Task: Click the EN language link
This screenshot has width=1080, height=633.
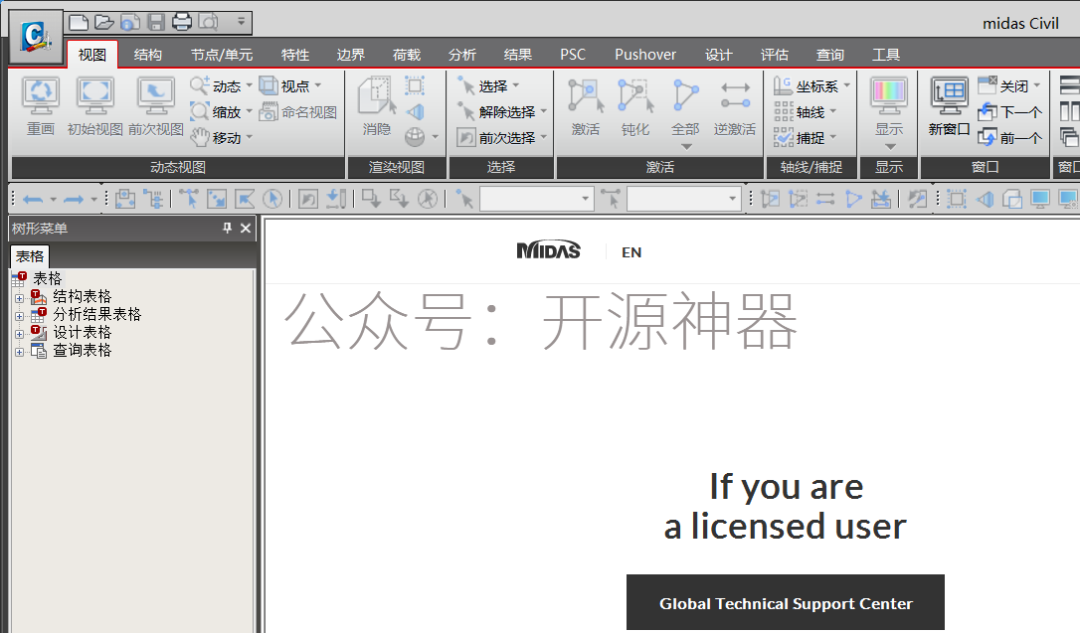Action: coord(632,252)
